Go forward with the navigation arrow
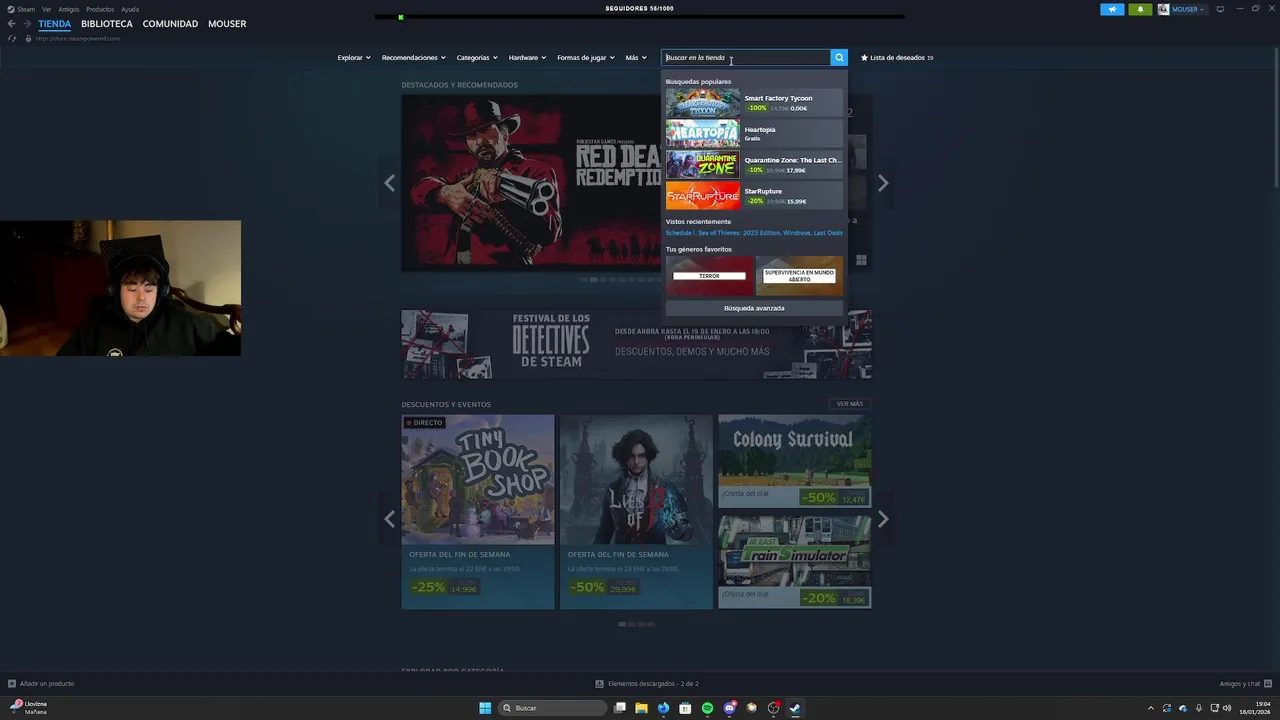Image resolution: width=1280 pixels, height=720 pixels. [27, 24]
